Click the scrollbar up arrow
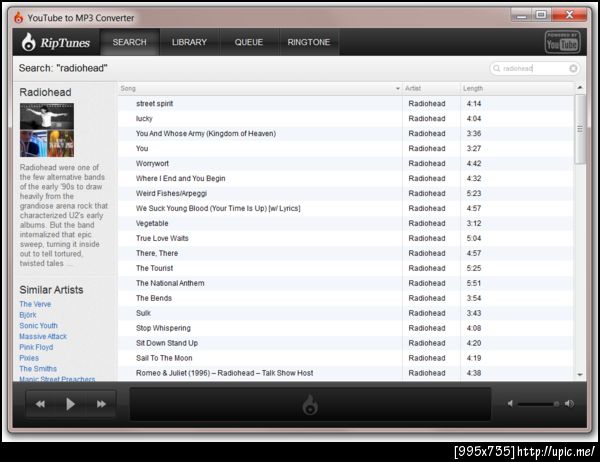This screenshot has width=600, height=462. coord(580,88)
